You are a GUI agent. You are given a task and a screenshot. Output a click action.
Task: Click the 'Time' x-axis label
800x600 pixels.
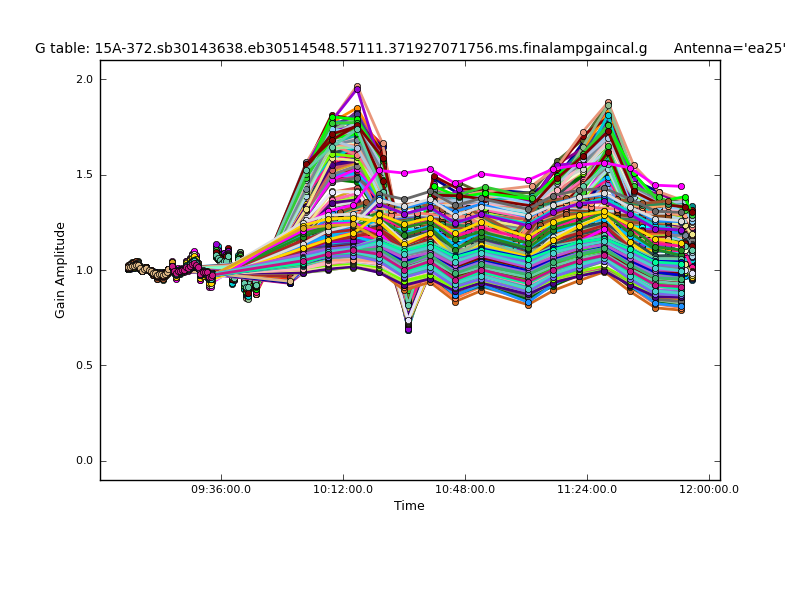coord(409,506)
